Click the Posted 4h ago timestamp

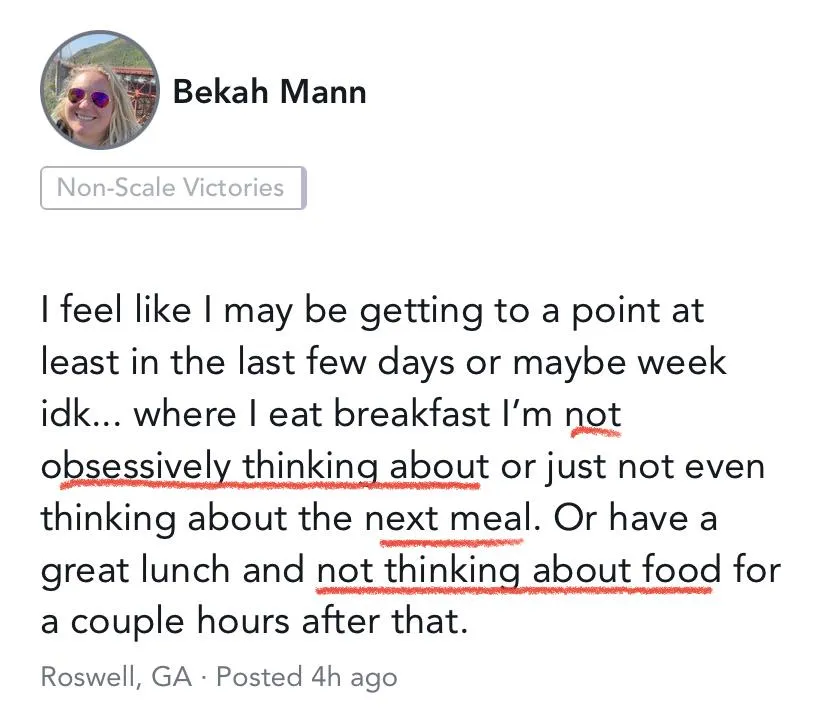click(x=307, y=678)
